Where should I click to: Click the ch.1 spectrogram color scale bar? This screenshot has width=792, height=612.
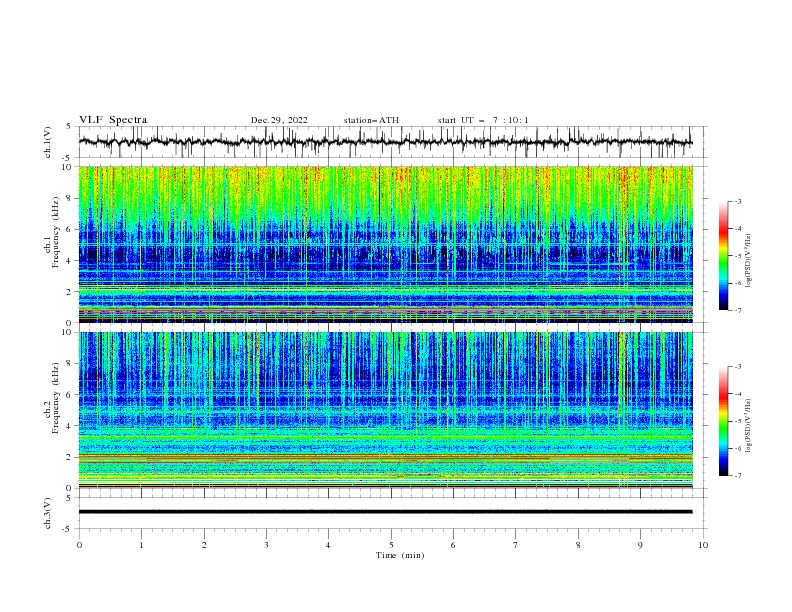pyautogui.click(x=724, y=256)
